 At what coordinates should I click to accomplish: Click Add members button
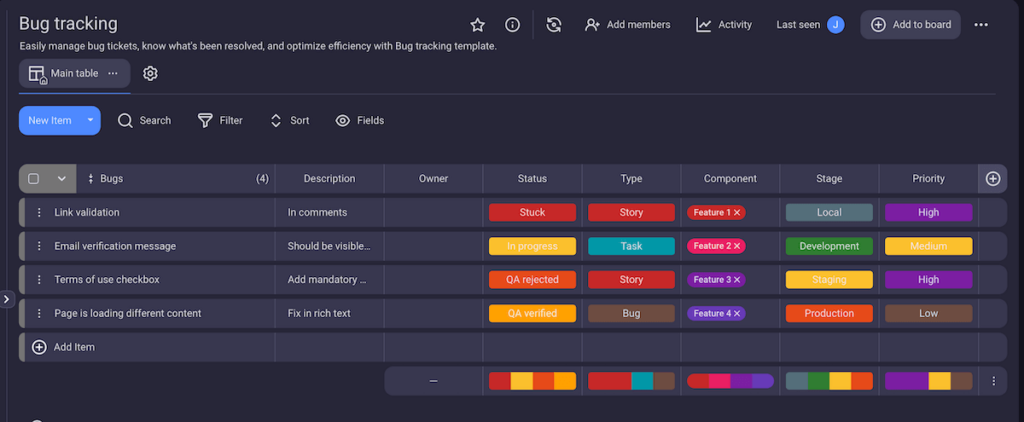pyautogui.click(x=628, y=25)
